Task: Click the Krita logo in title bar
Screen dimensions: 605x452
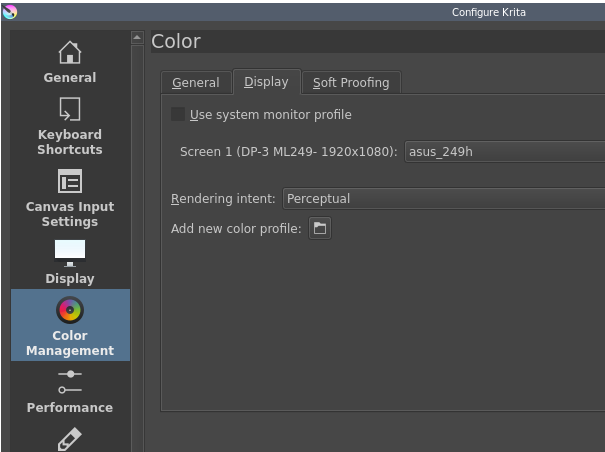Action: coord(10,12)
